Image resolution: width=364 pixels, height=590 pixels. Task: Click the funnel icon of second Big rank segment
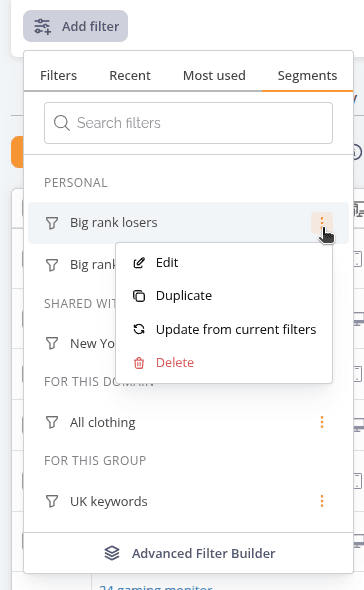click(52, 265)
